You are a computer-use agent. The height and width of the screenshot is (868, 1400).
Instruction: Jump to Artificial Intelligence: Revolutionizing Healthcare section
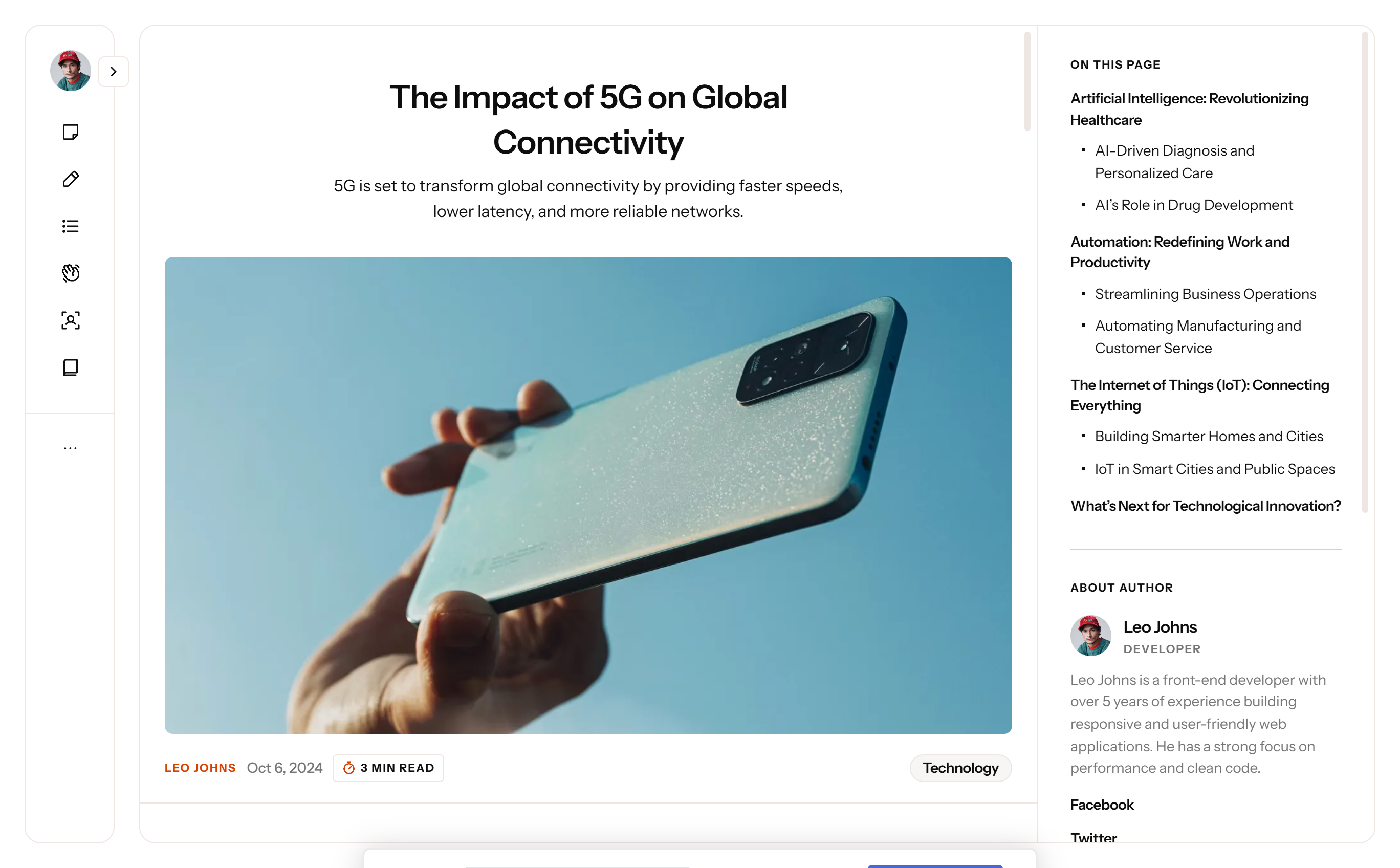(x=1189, y=109)
